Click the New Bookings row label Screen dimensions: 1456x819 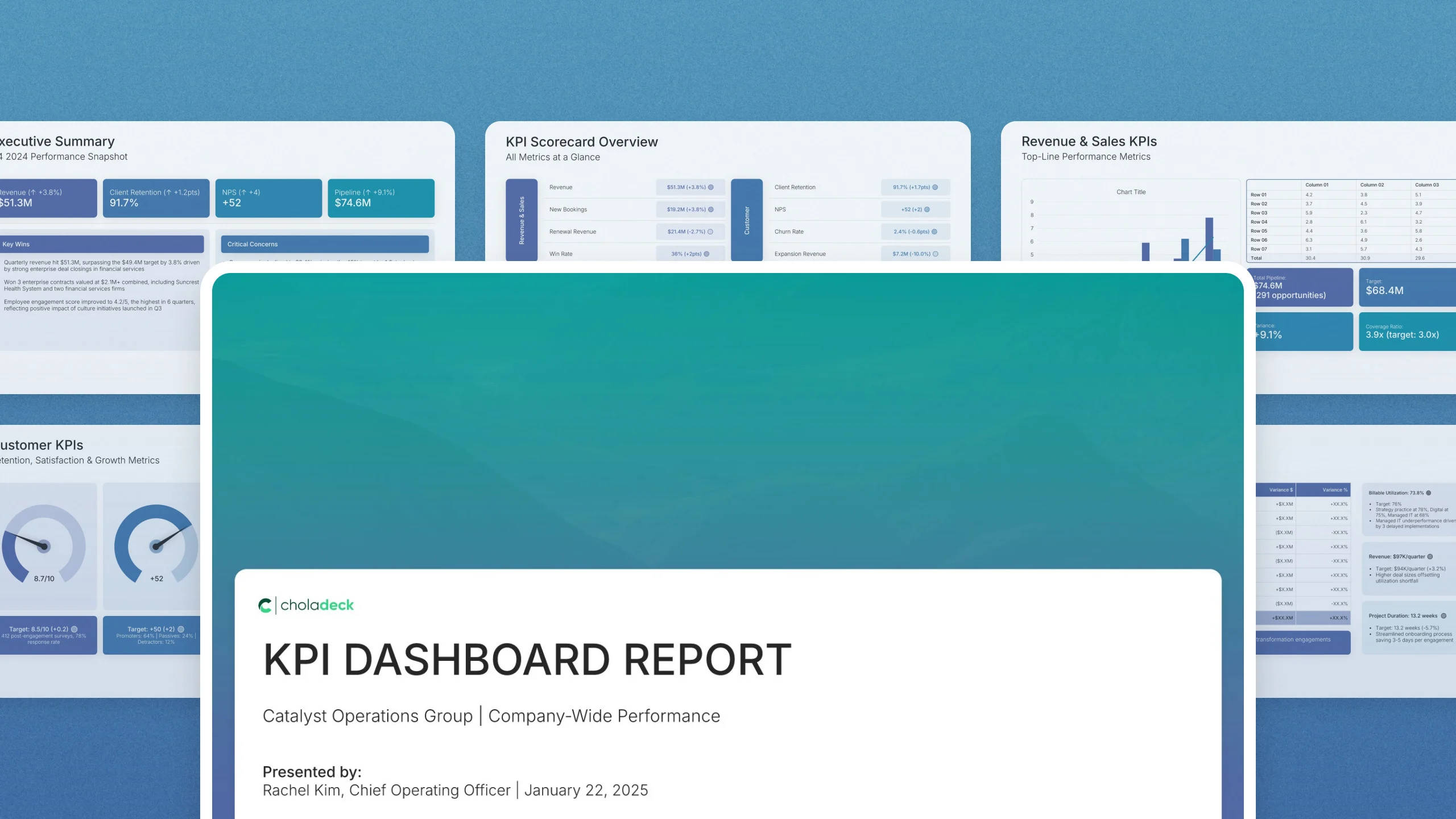click(568, 209)
